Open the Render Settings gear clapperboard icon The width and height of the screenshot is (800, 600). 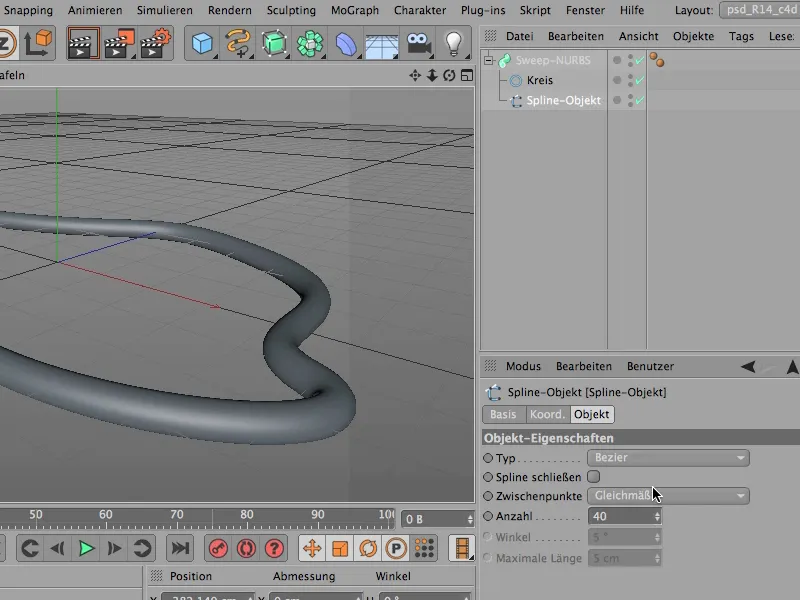tap(155, 43)
